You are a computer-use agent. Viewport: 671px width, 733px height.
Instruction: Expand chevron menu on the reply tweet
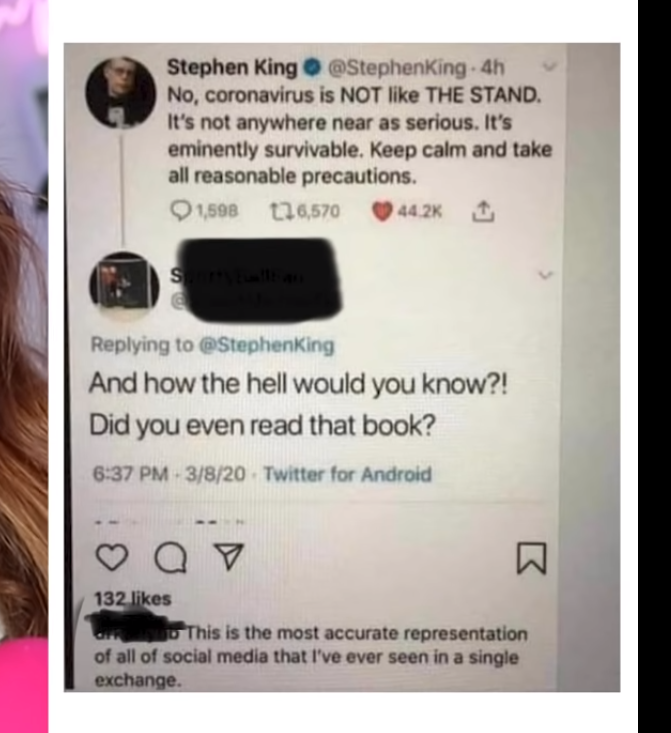tap(546, 275)
